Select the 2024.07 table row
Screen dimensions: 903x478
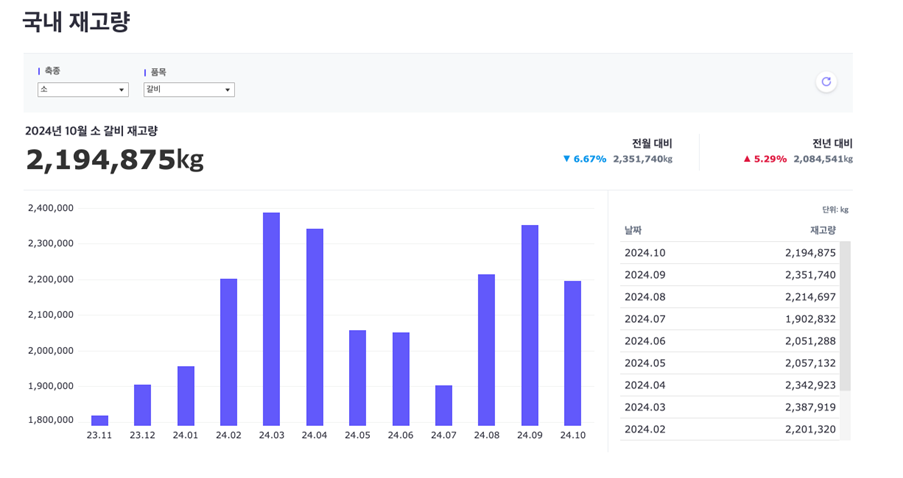(x=729, y=319)
